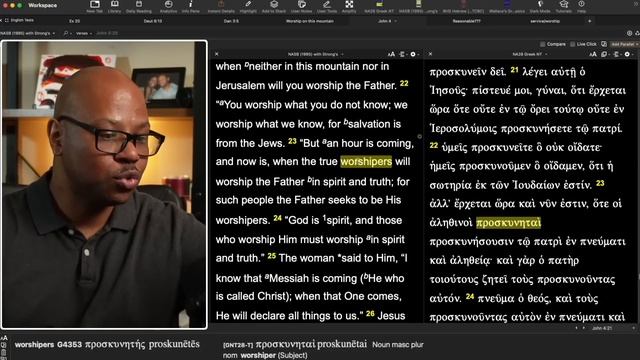Open the Greek pane layout menu
This screenshot has height=360, width=640.
(x=617, y=54)
